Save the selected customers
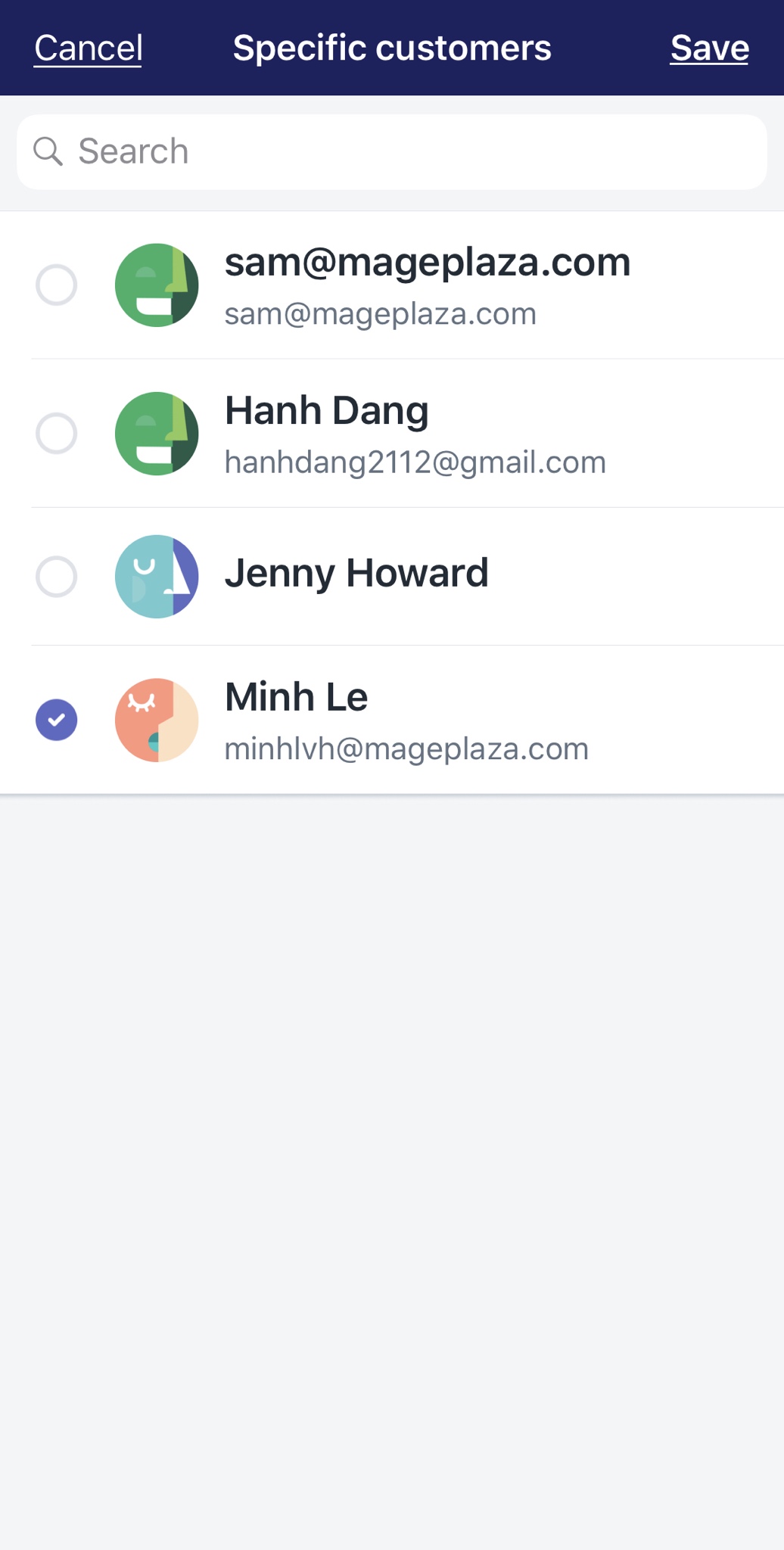 click(x=710, y=48)
